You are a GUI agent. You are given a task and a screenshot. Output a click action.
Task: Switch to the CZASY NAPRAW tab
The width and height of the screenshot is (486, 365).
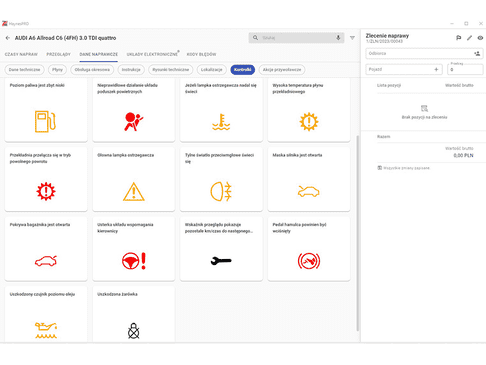(x=21, y=54)
